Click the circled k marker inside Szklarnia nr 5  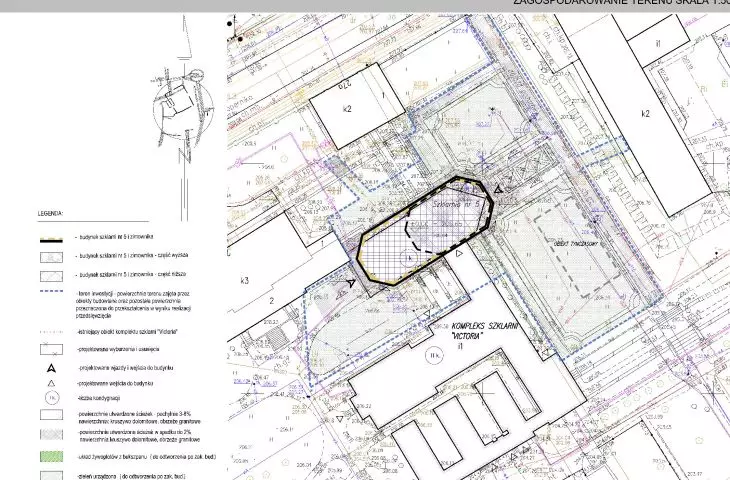408,257
